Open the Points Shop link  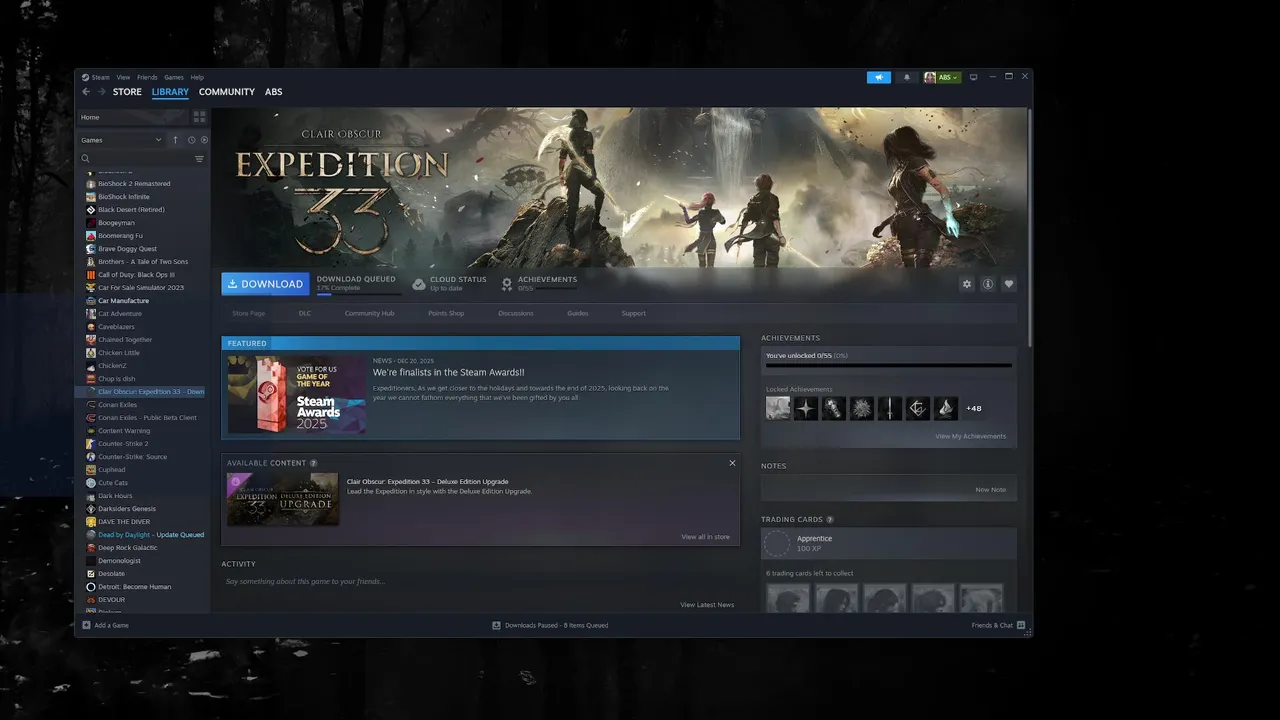coord(446,313)
